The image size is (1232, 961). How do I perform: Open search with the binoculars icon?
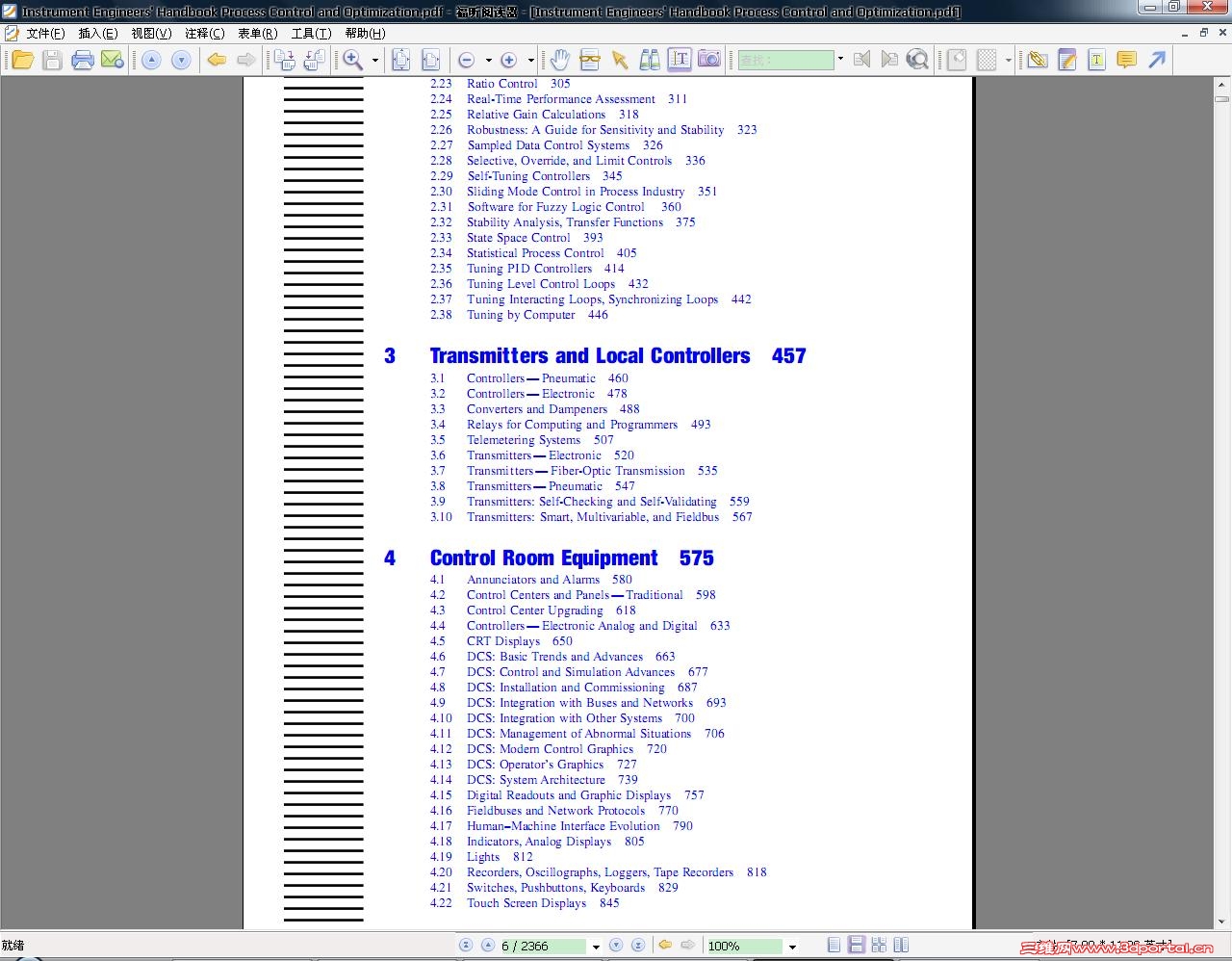pyautogui.click(x=650, y=60)
